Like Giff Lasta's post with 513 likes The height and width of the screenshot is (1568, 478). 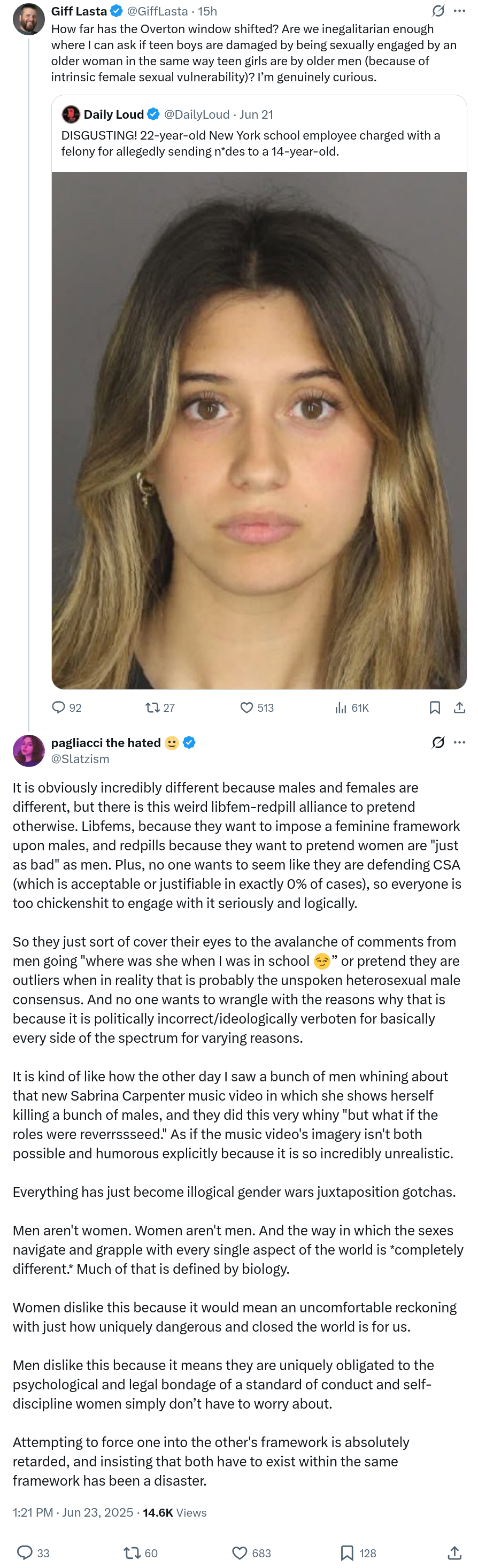pos(246,708)
